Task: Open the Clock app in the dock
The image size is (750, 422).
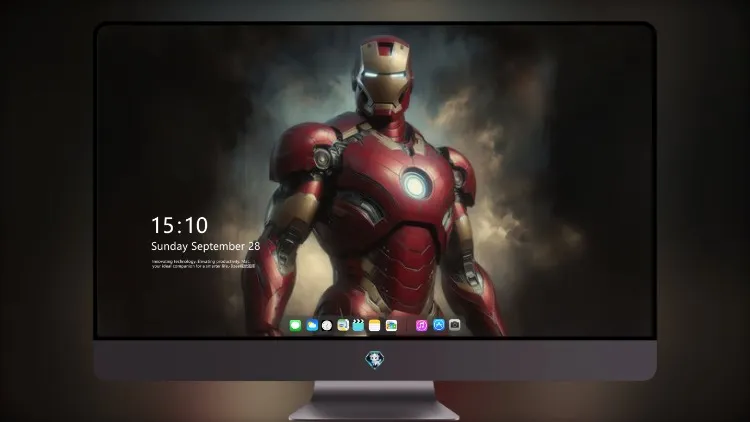Action: 327,325
